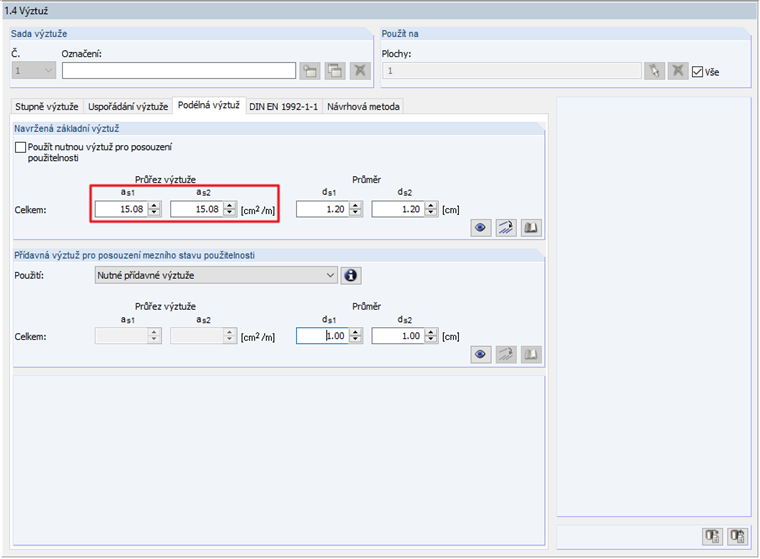
Task: Show additional reinforcement with lower eye icon
Action: (480, 354)
